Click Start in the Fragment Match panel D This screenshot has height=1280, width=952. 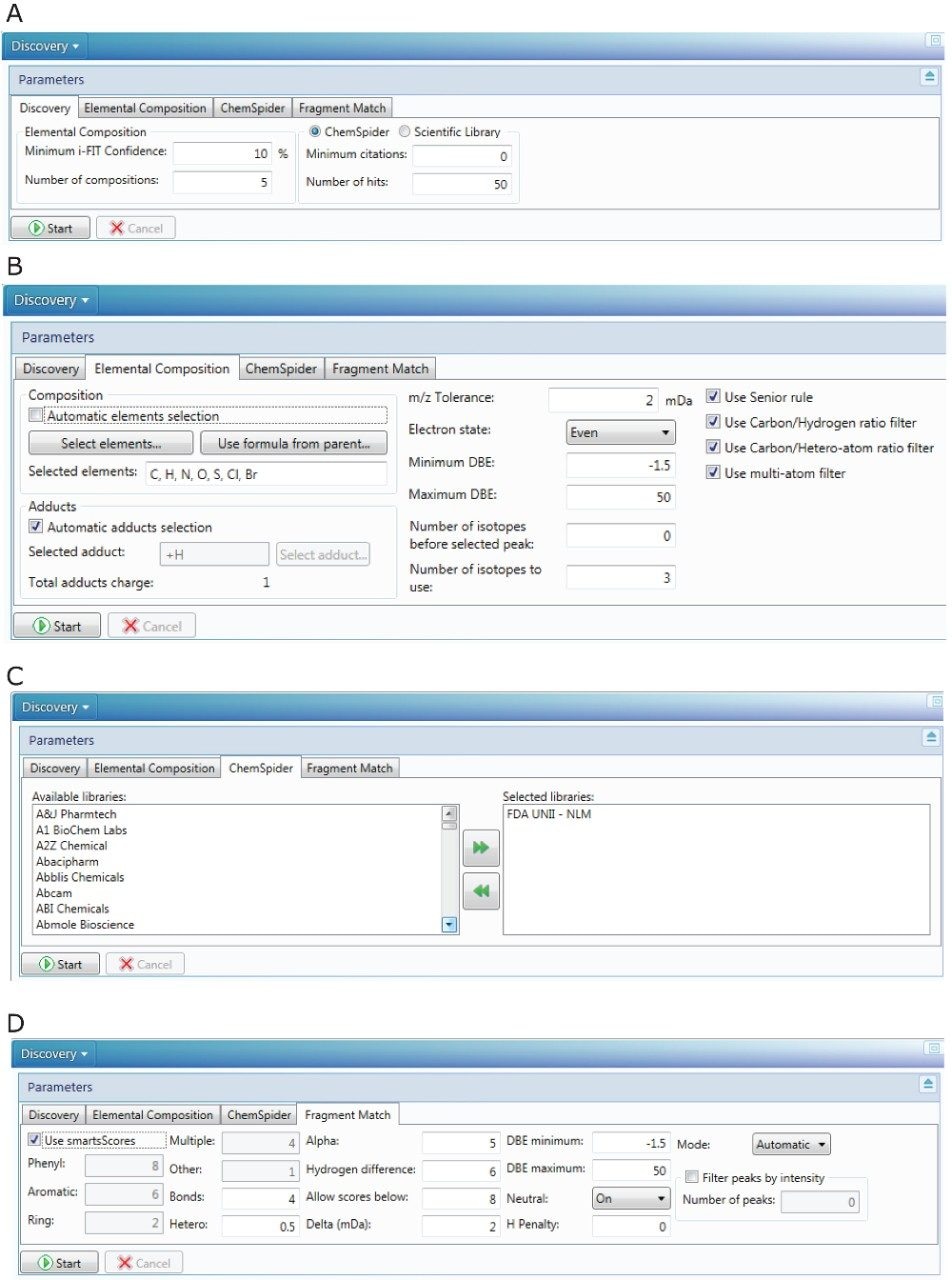click(58, 1262)
